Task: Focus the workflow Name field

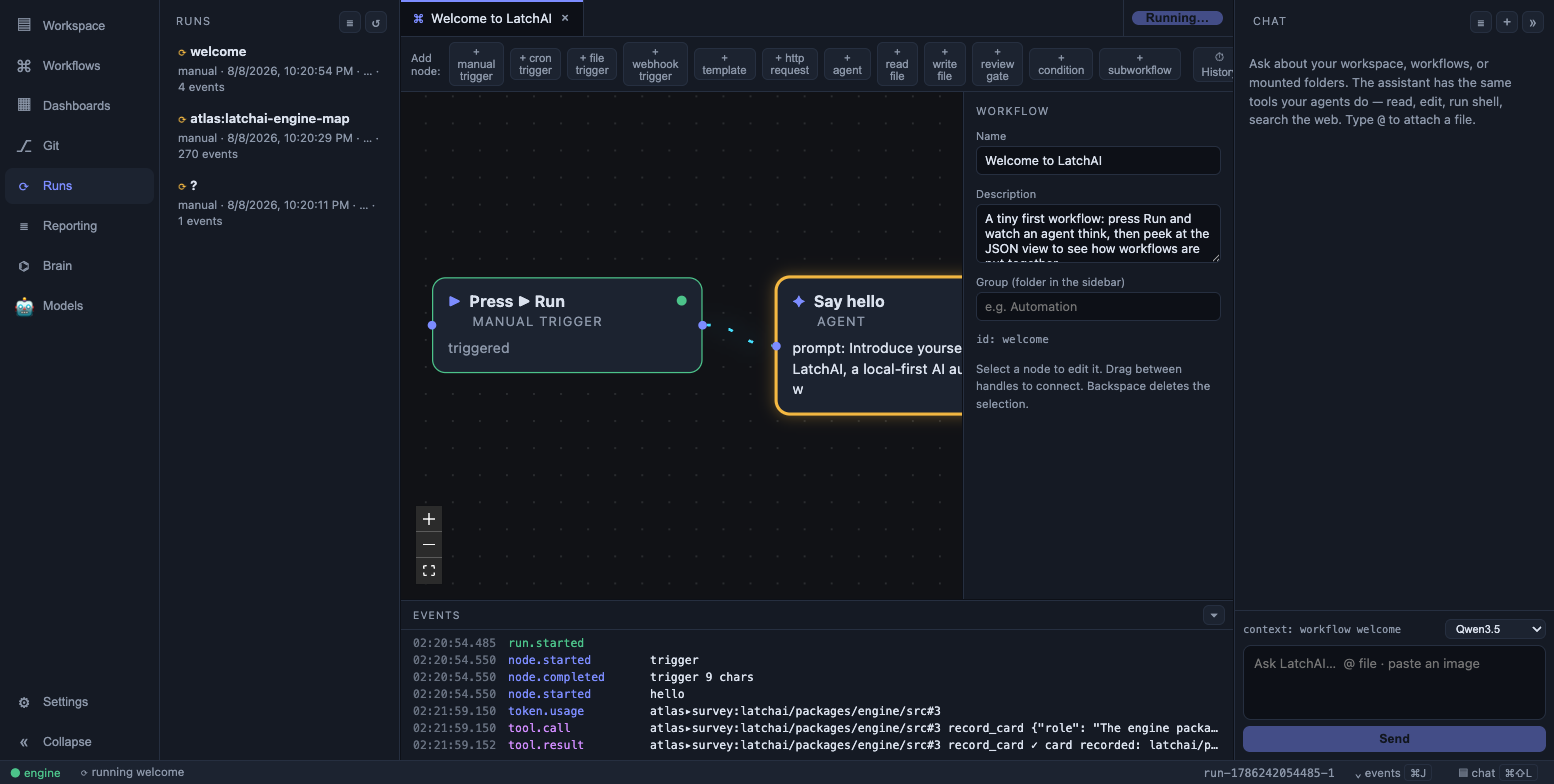Action: point(1098,161)
